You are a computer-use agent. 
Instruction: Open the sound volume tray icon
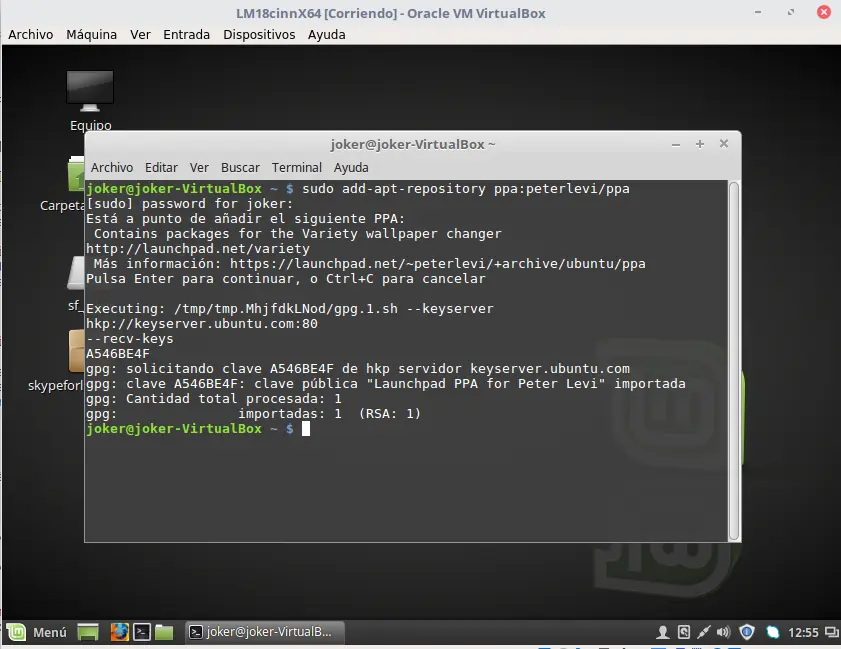point(724,632)
